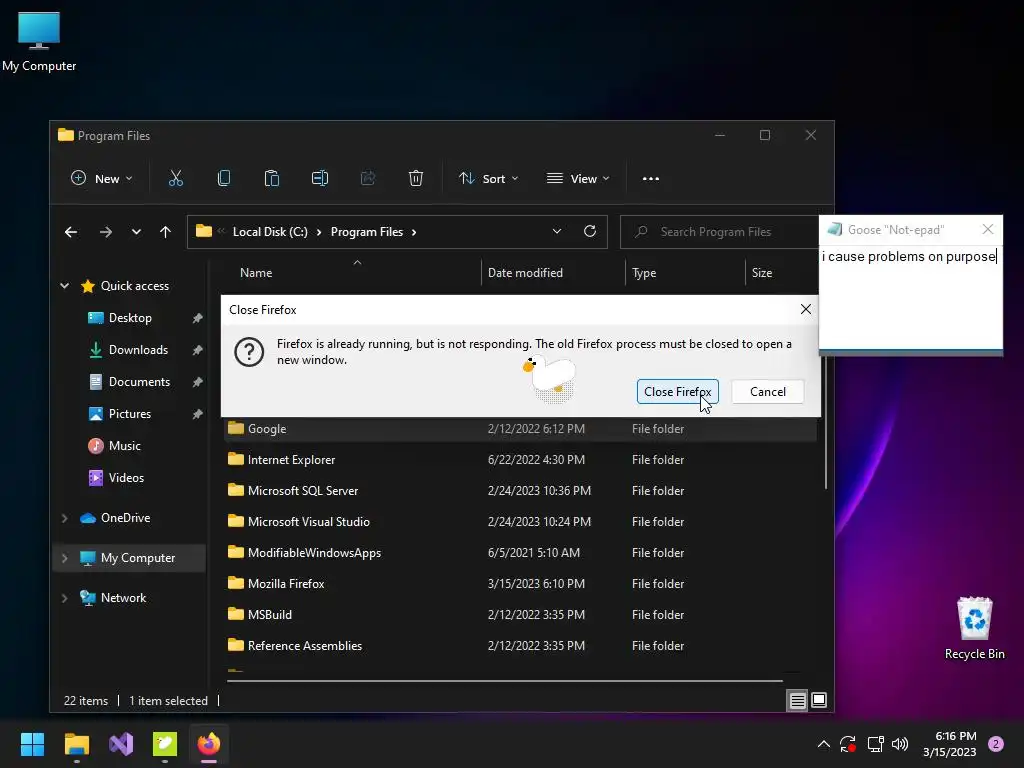1024x768 pixels.
Task: Click the goose on the dialog
Action: (x=550, y=379)
